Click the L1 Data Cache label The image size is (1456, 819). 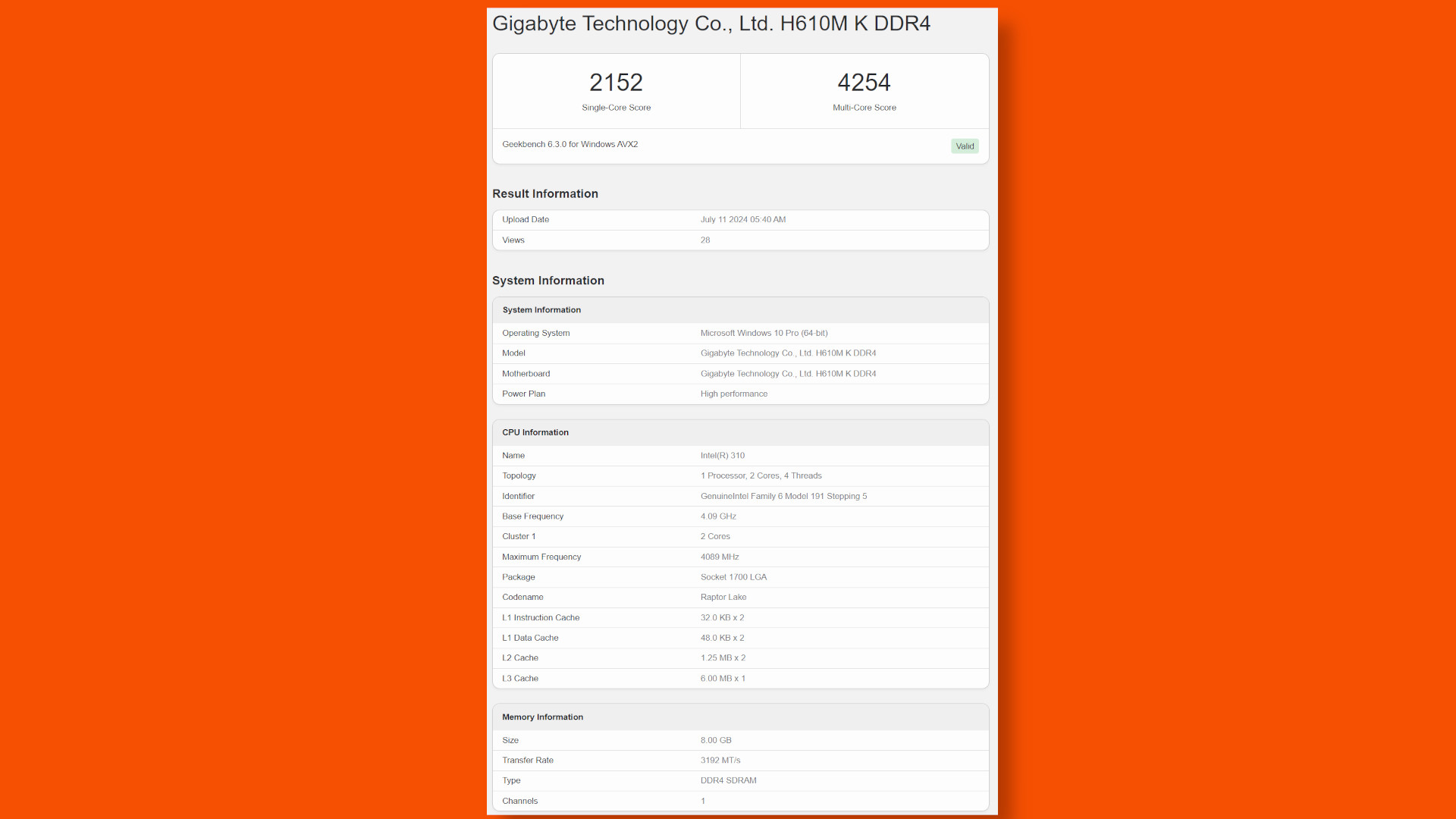click(530, 639)
